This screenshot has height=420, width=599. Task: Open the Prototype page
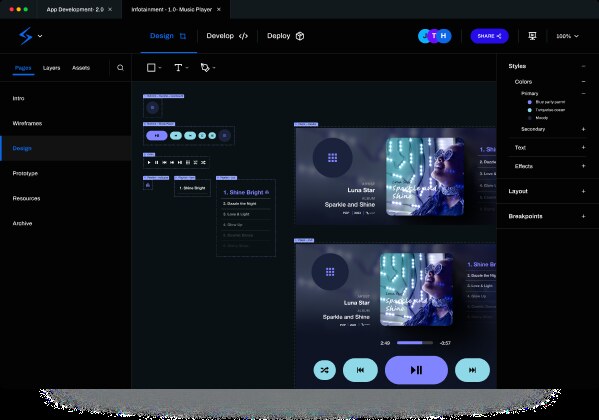click(66, 173)
